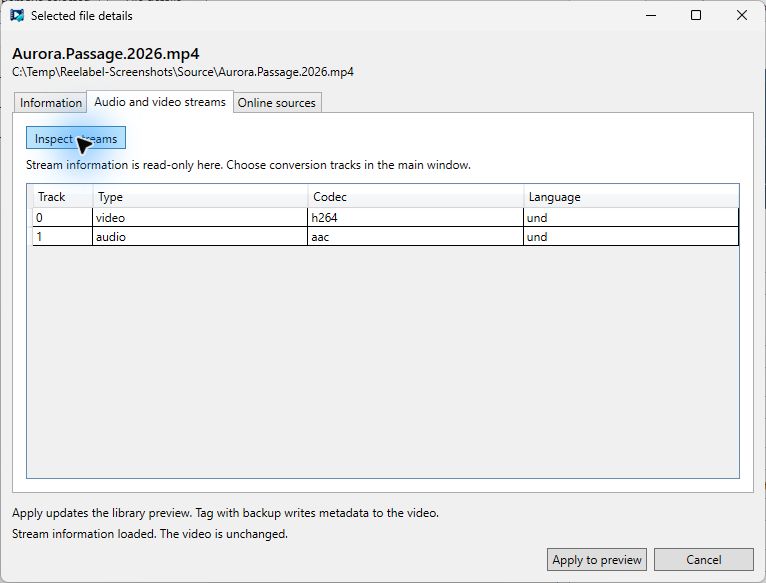The height and width of the screenshot is (583, 766).
Task: Sort by the Codec column header
Action: pos(416,197)
